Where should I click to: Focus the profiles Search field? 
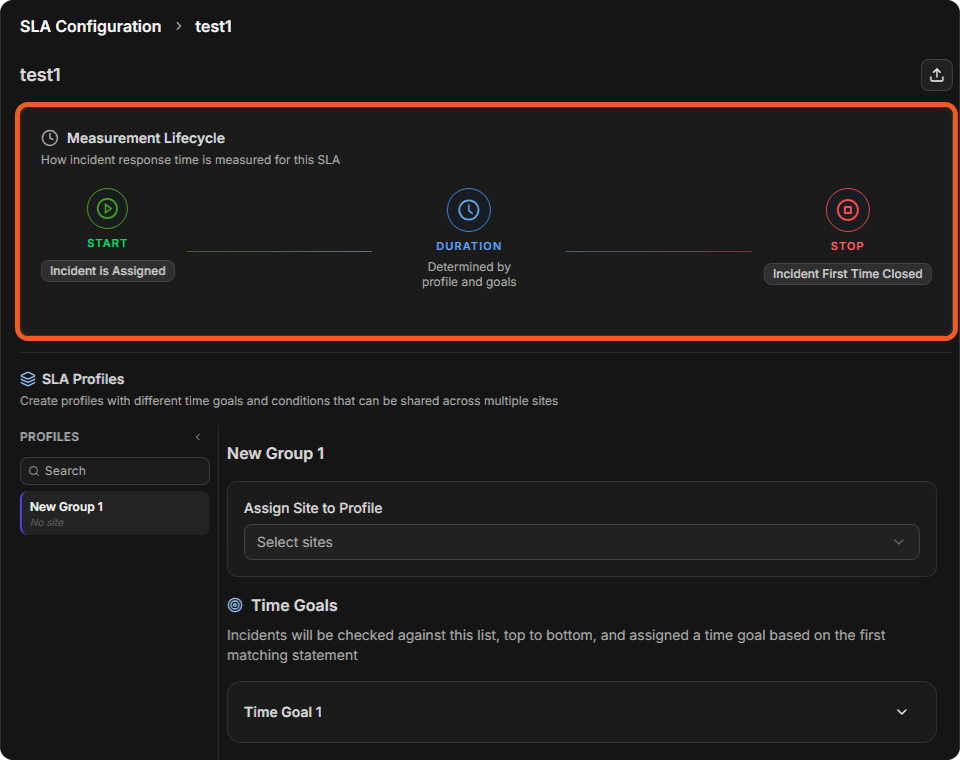(x=115, y=471)
